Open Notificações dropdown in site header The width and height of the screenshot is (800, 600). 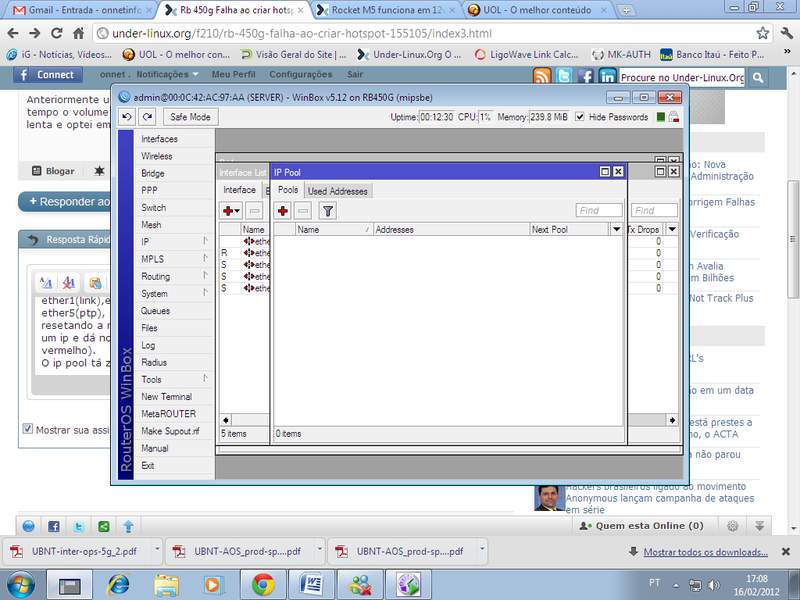[x=167, y=74]
